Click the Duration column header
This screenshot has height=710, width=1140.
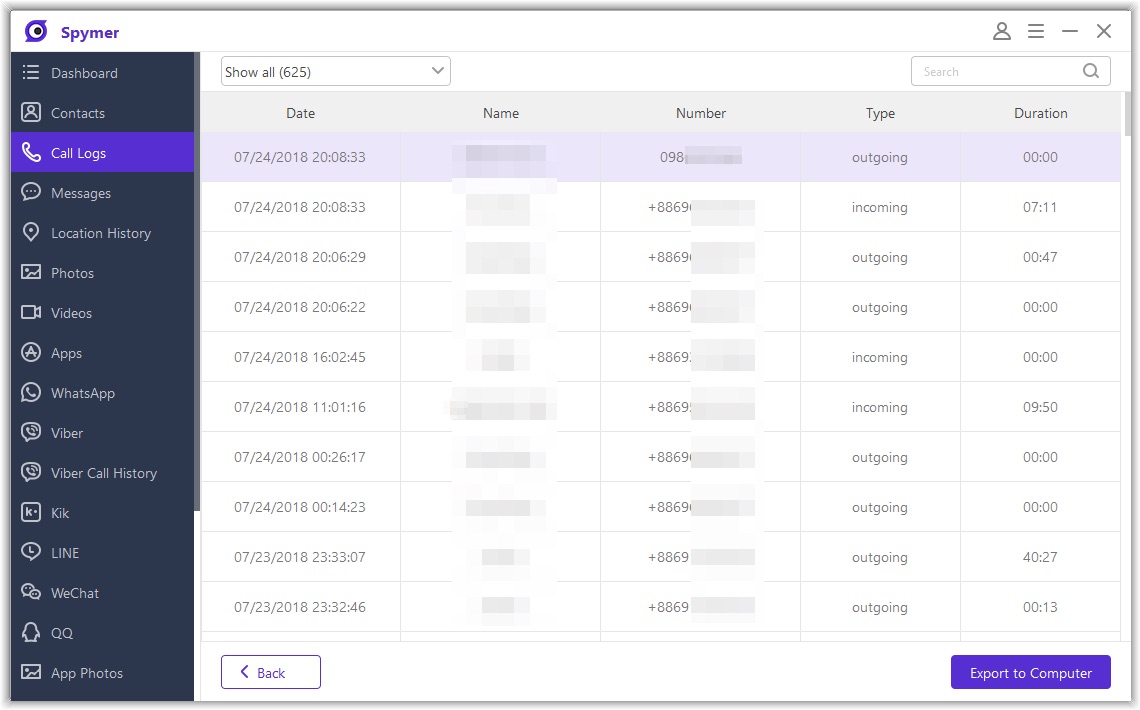(x=1040, y=113)
